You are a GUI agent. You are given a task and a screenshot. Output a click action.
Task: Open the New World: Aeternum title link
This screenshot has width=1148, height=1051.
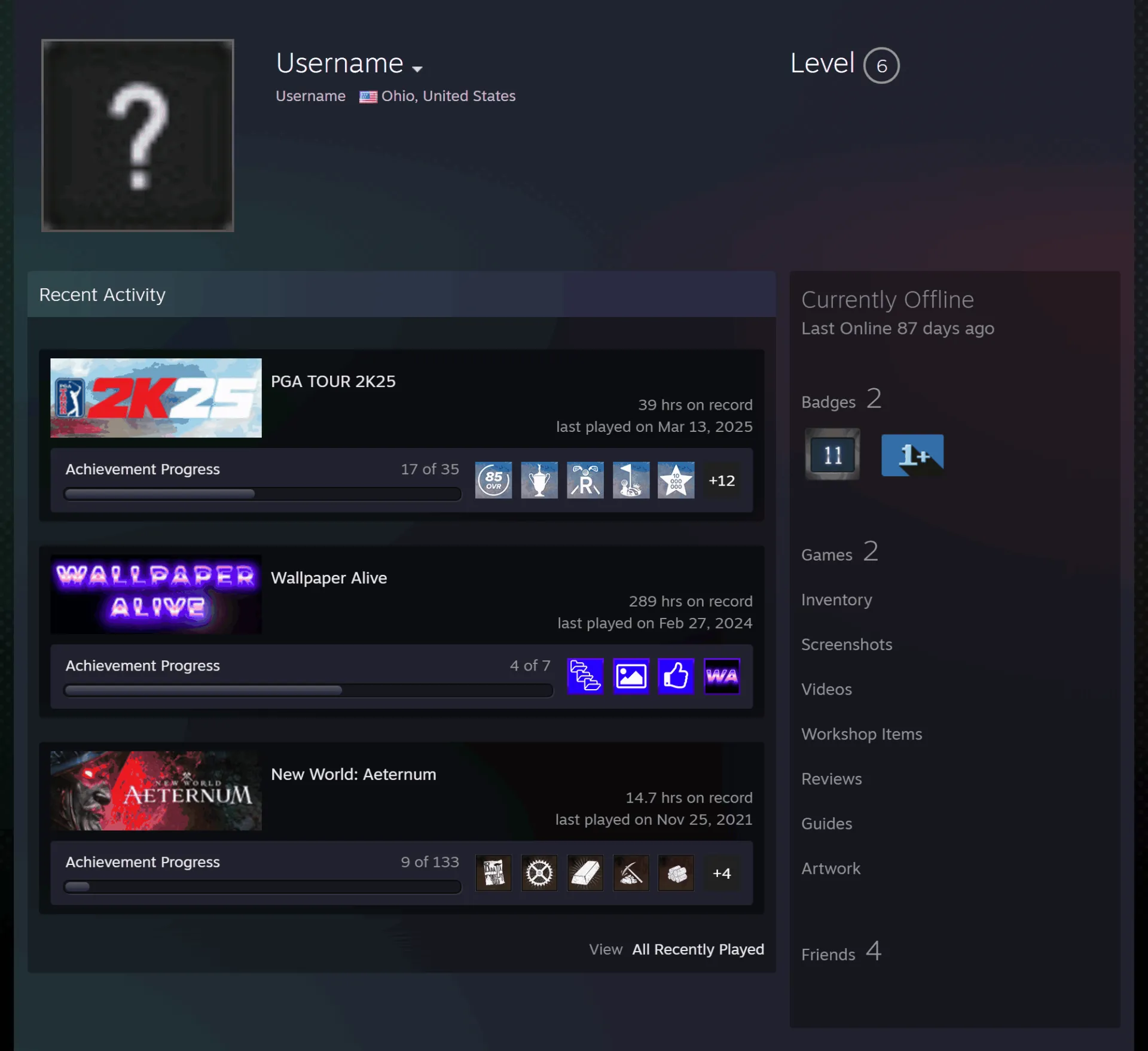click(353, 774)
